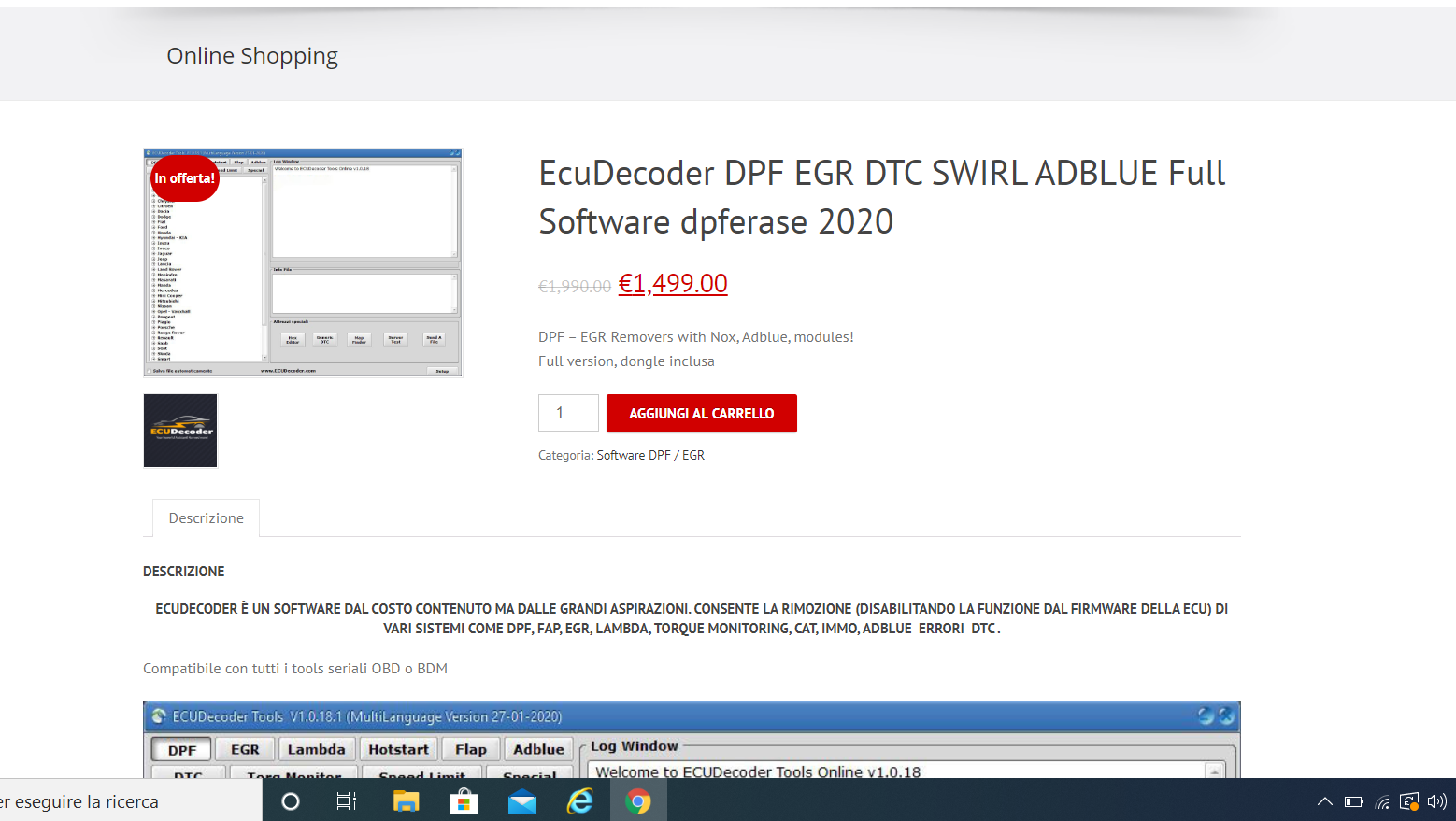
Task: Launch Microsoft Store from the taskbar
Action: 464,801
